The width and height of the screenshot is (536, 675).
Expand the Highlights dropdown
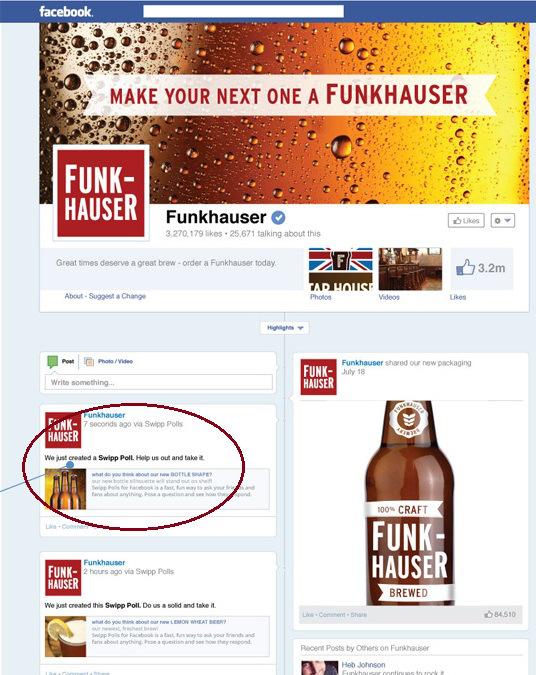(x=285, y=328)
